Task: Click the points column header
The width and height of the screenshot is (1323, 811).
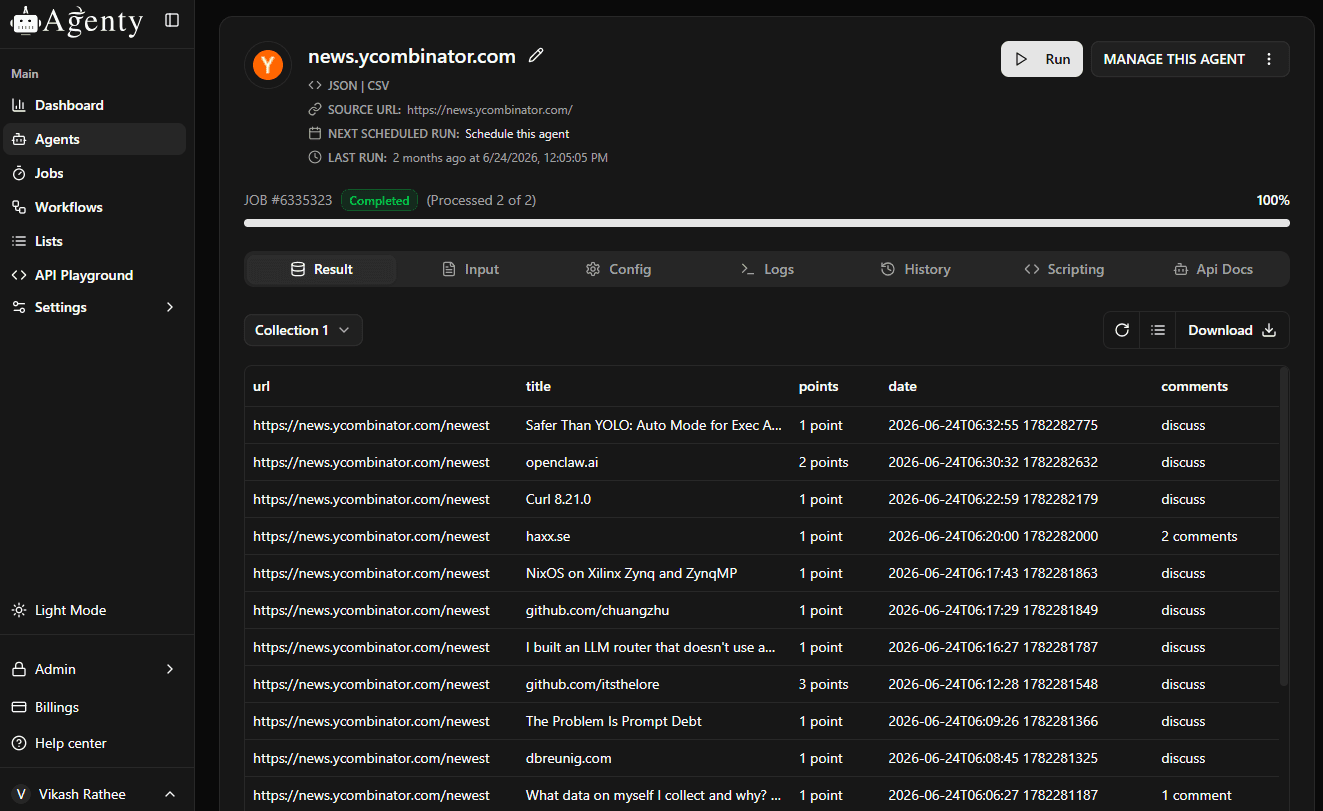Action: (x=819, y=386)
